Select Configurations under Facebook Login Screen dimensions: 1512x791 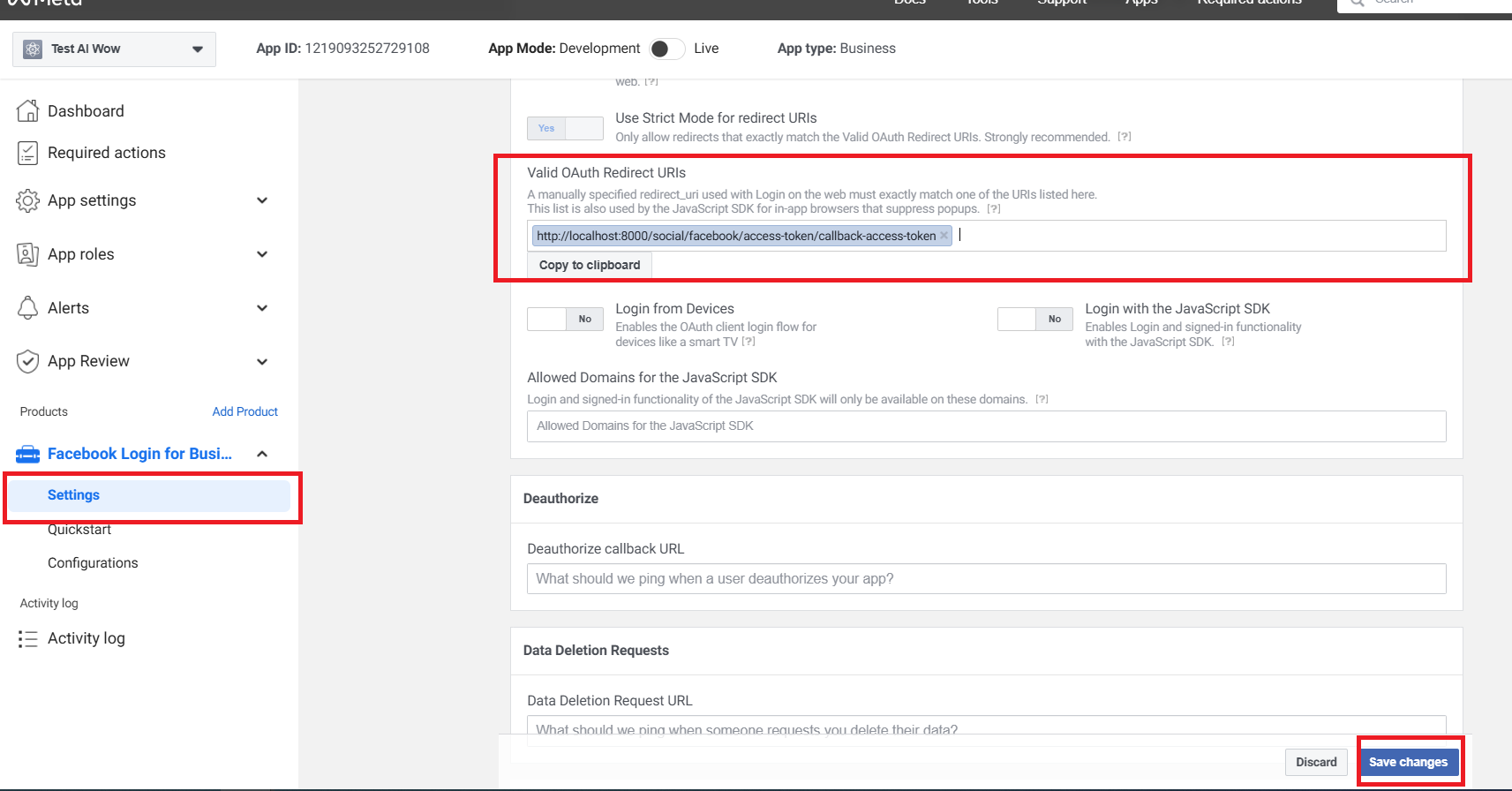point(93,563)
